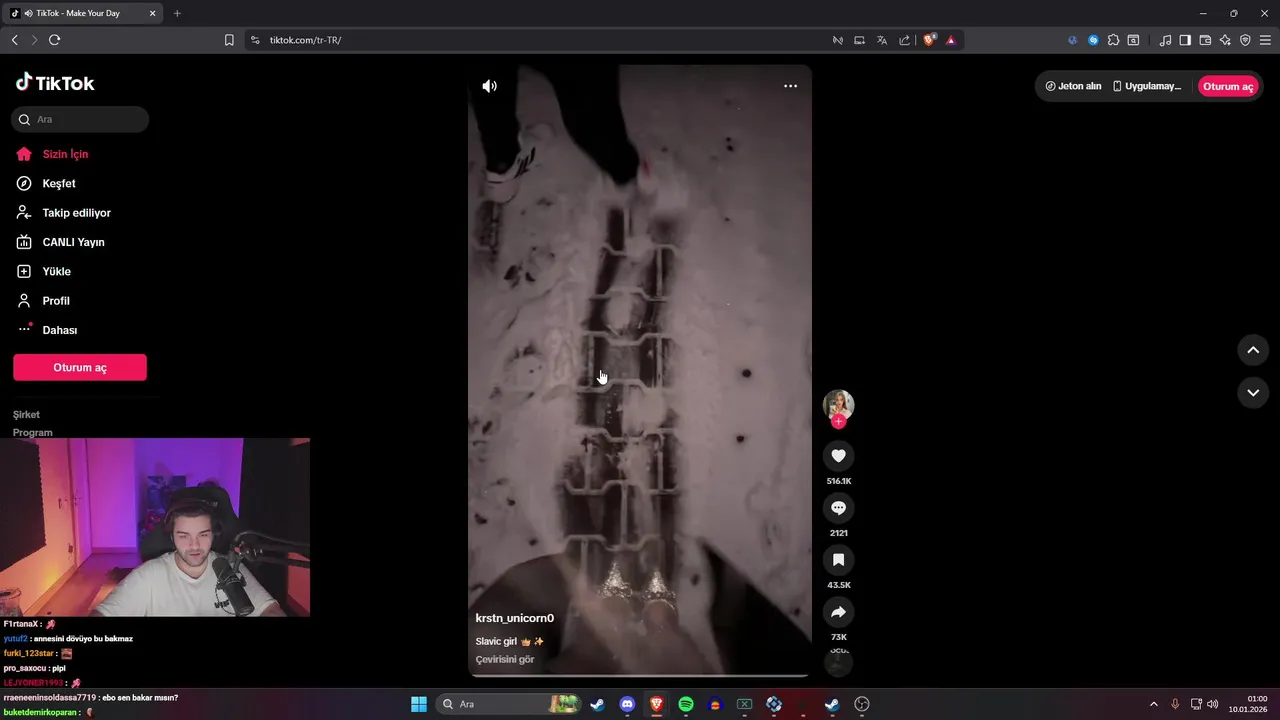Focus the TikTok search field
Image resolution: width=1280 pixels, height=720 pixels.
[80, 119]
